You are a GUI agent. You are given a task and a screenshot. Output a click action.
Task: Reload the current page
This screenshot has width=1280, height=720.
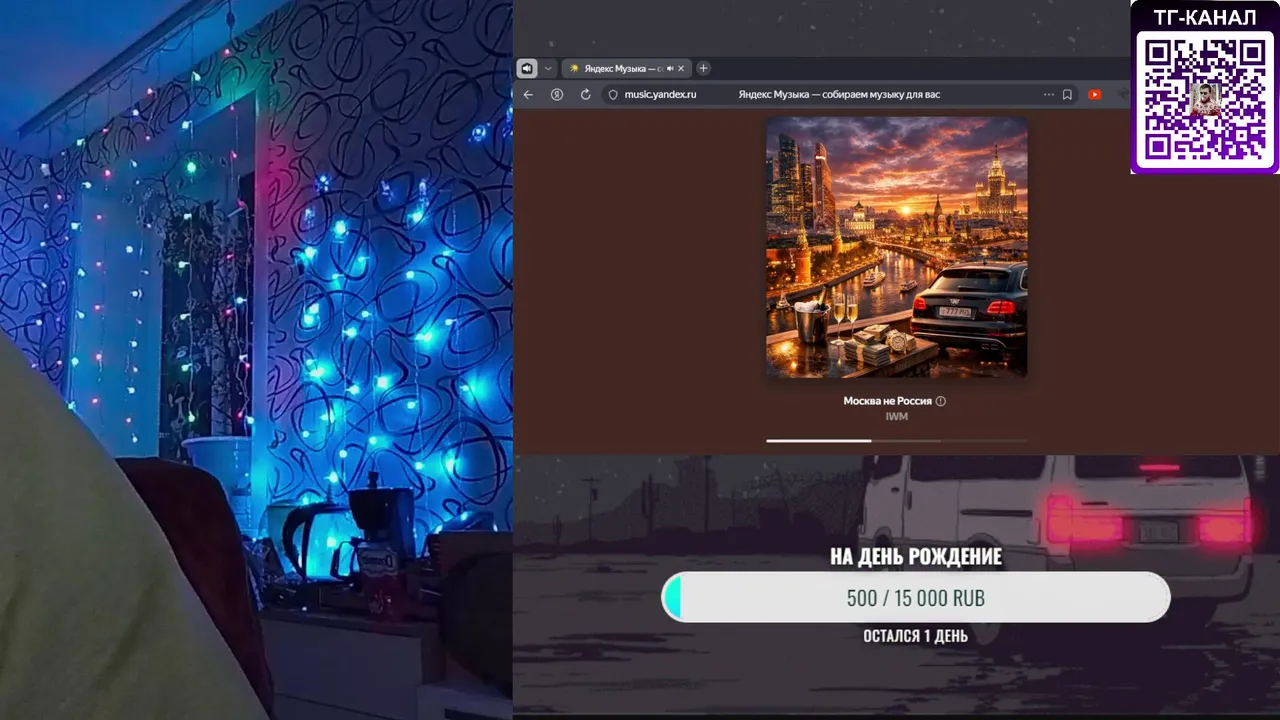(585, 94)
